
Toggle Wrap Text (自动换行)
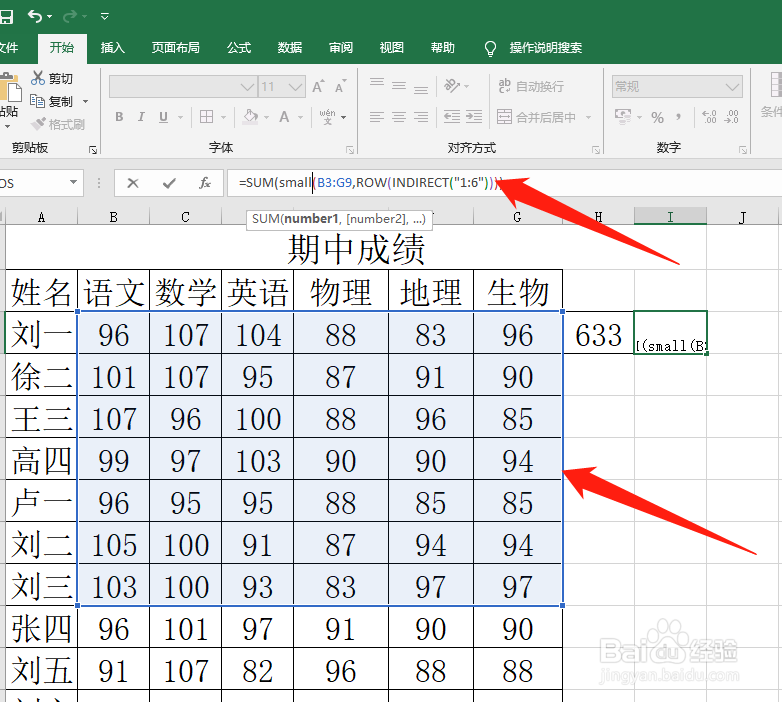coord(531,86)
